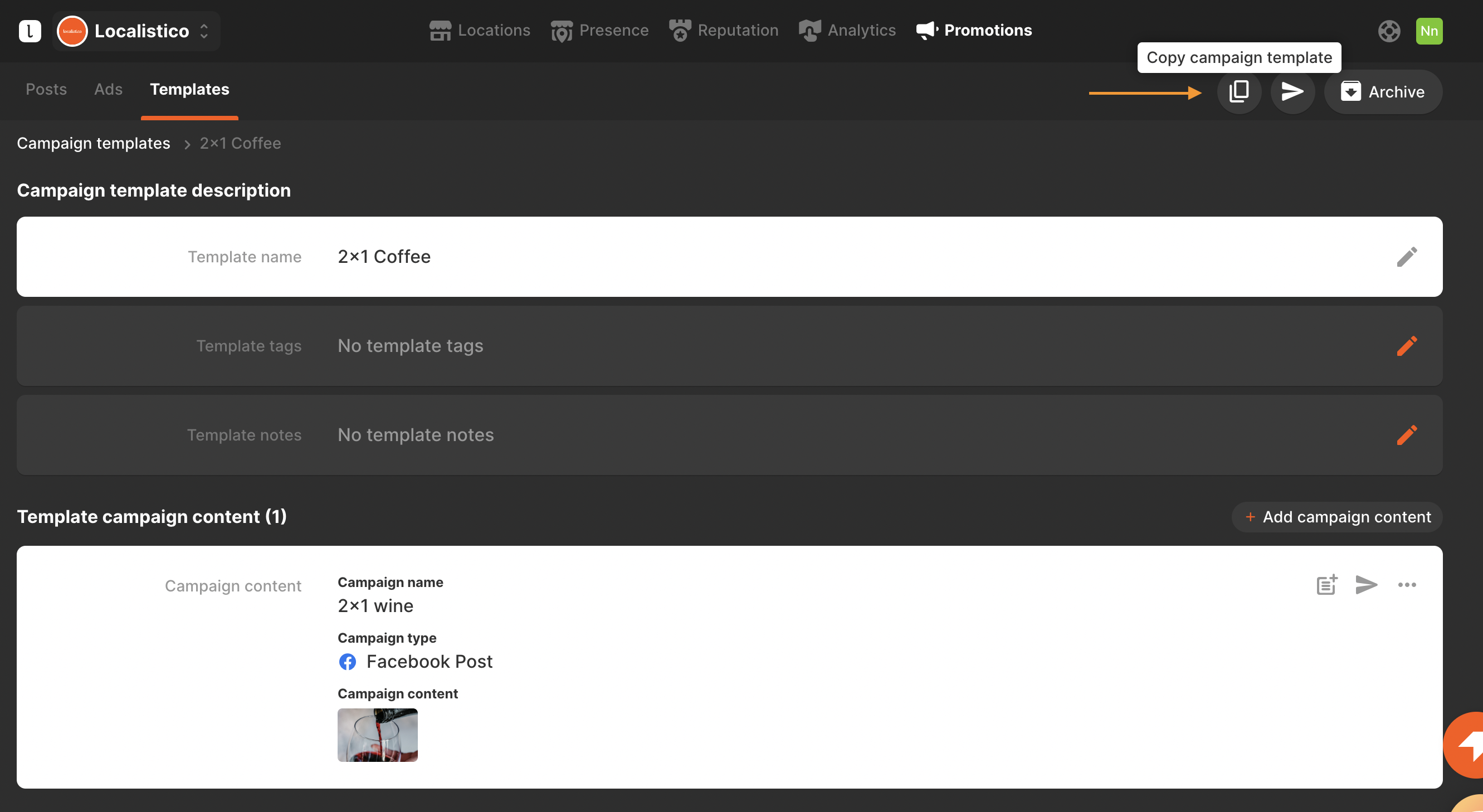The width and height of the screenshot is (1483, 812).
Task: Copy the campaign template
Action: [1239, 91]
